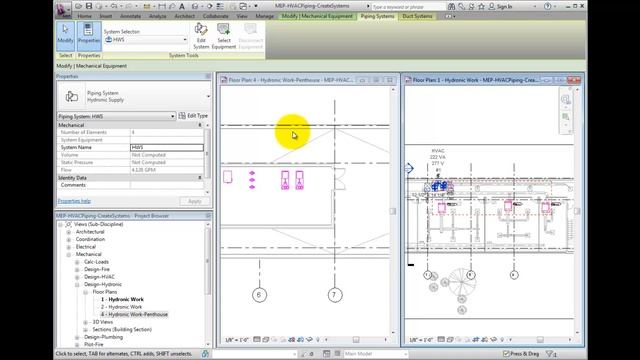Click the Apply button in Properties

[x=195, y=201]
